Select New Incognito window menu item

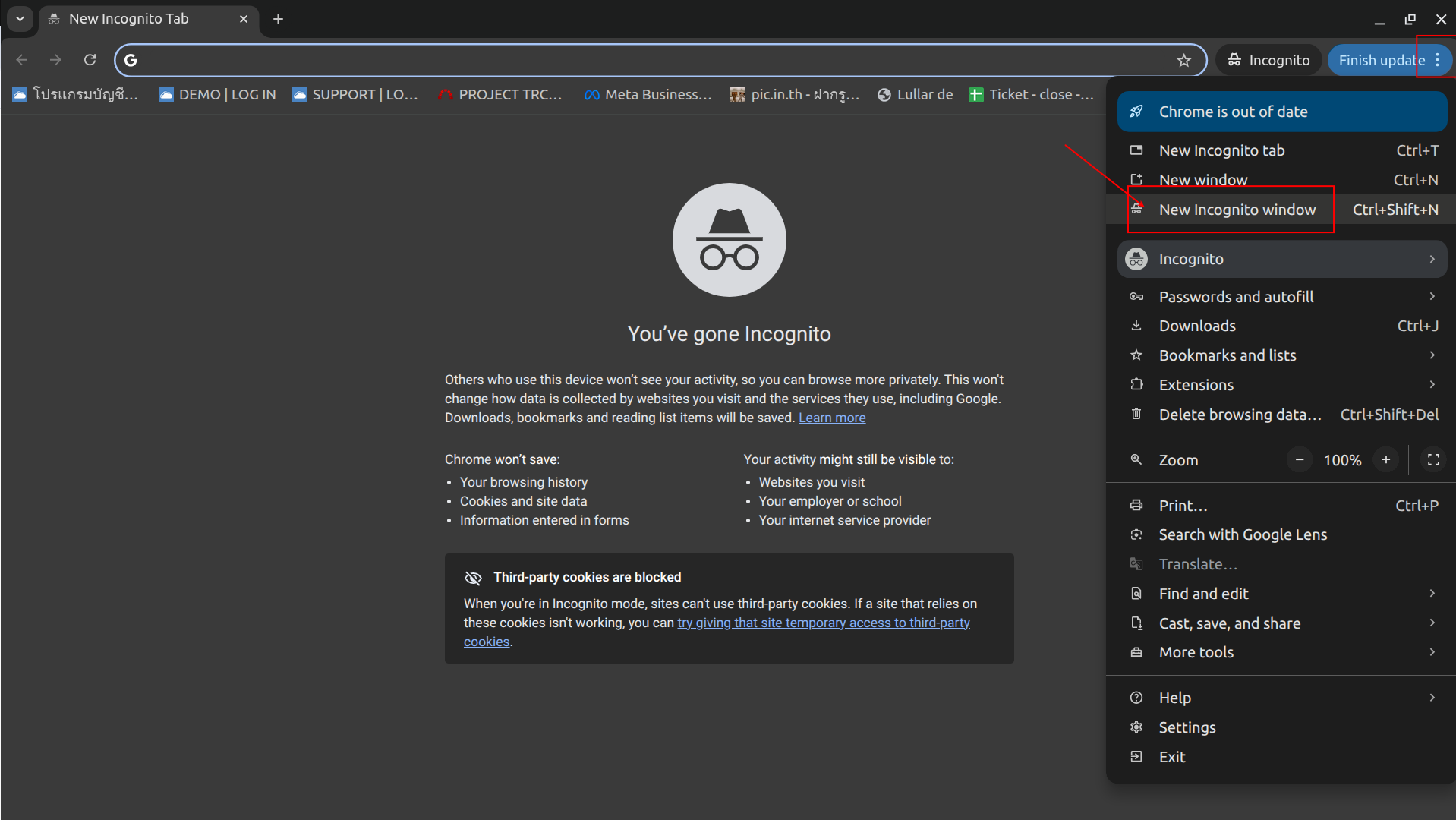1237,210
